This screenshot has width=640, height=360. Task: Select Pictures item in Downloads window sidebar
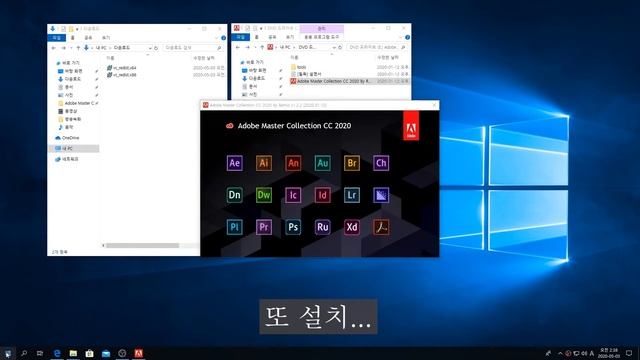(x=66, y=95)
